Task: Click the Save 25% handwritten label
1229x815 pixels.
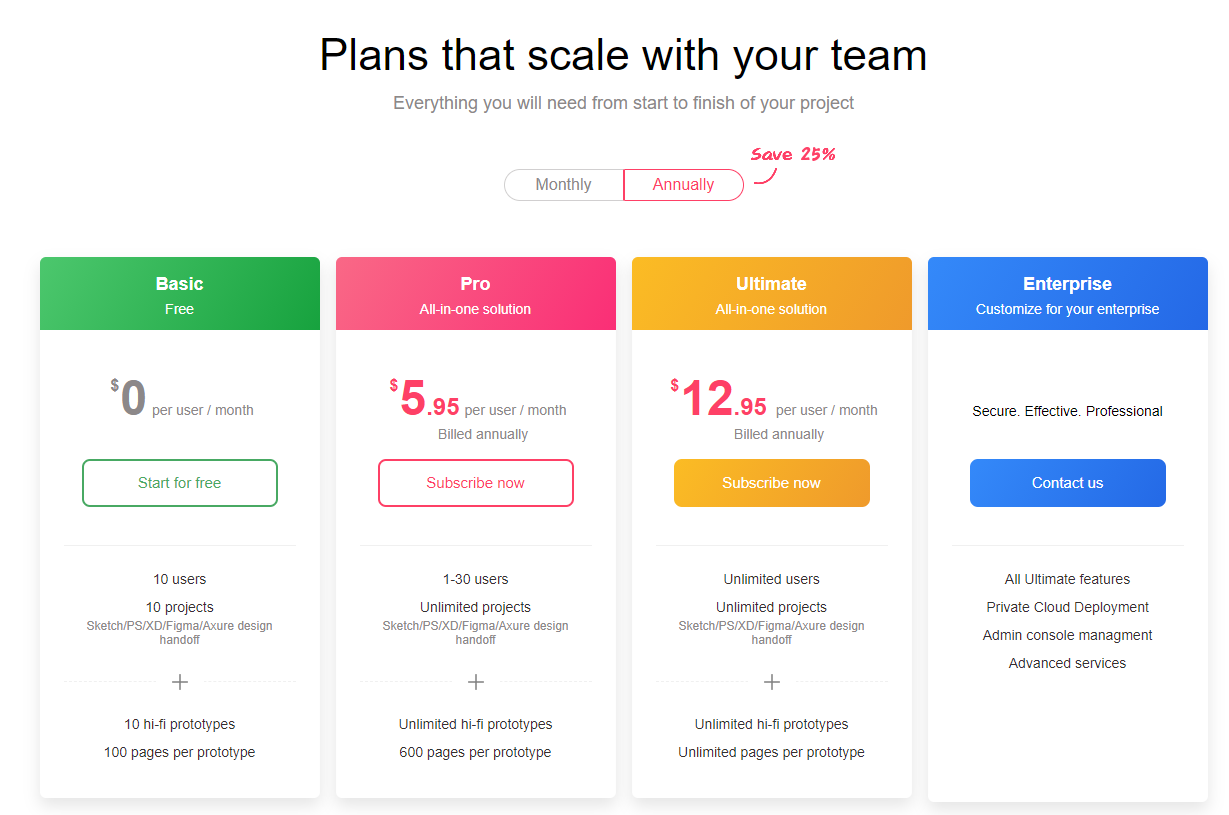Action: [793, 155]
